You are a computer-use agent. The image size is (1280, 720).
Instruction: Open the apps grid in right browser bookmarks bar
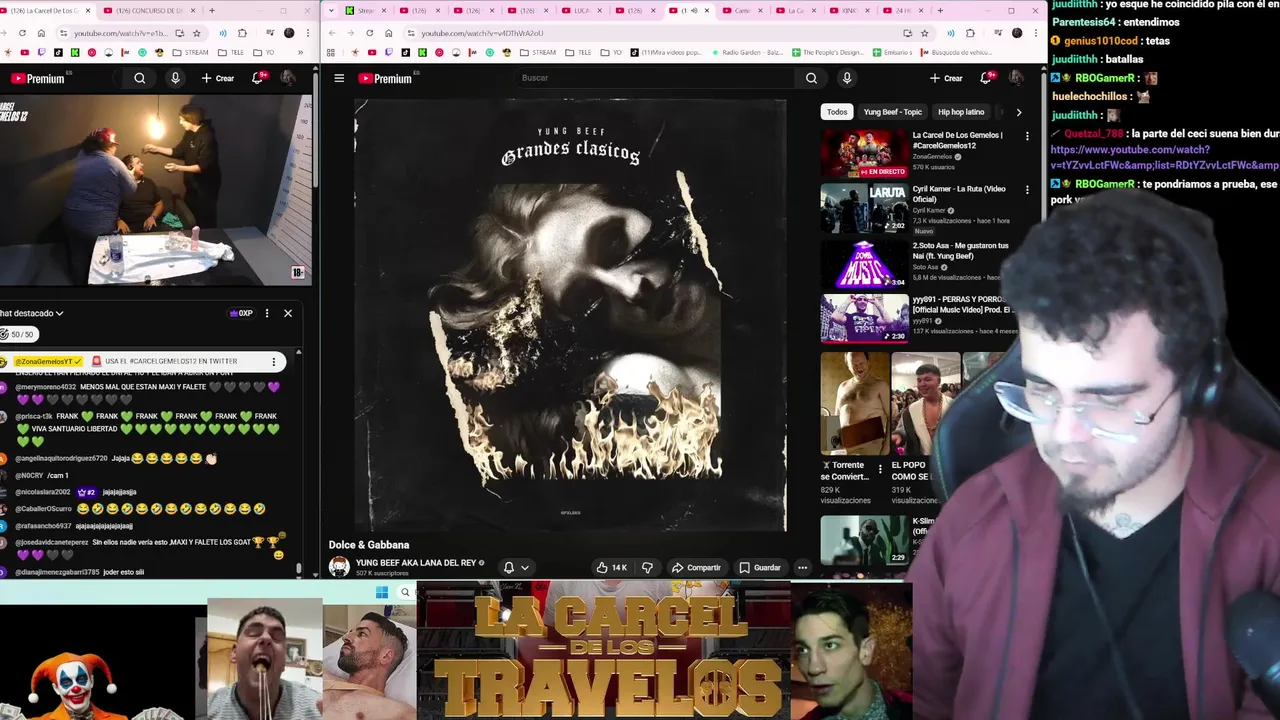331,52
